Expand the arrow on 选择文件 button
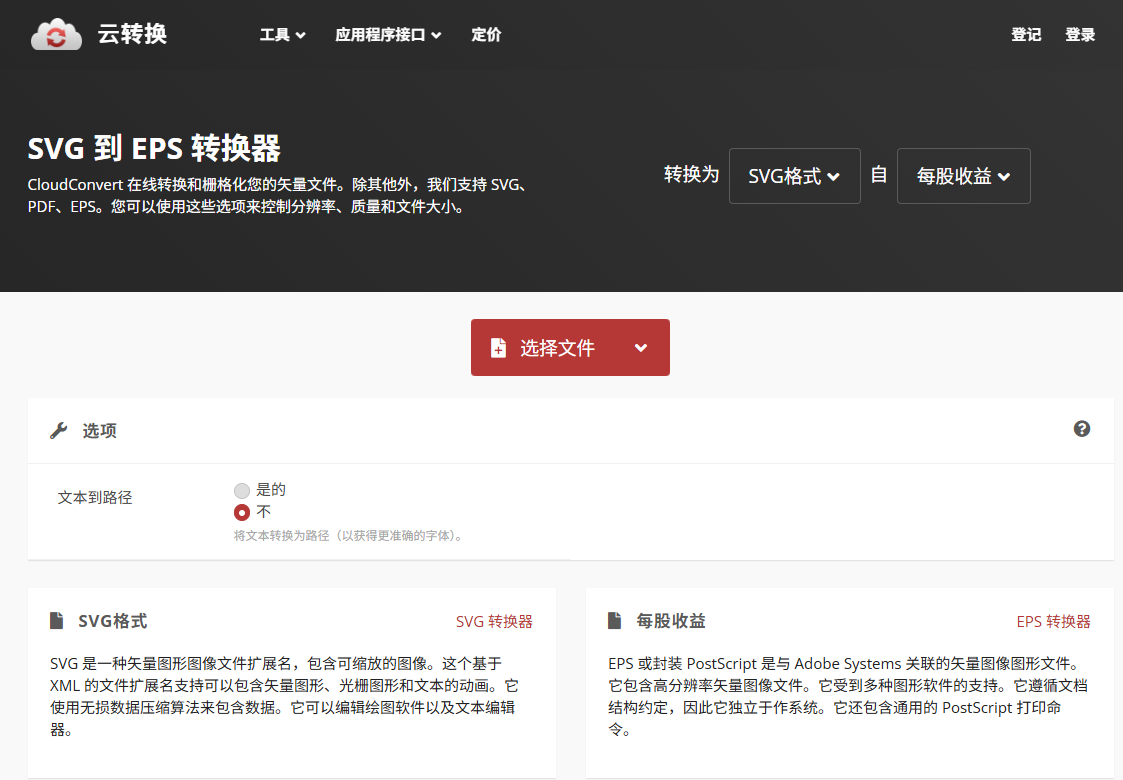 click(x=641, y=348)
